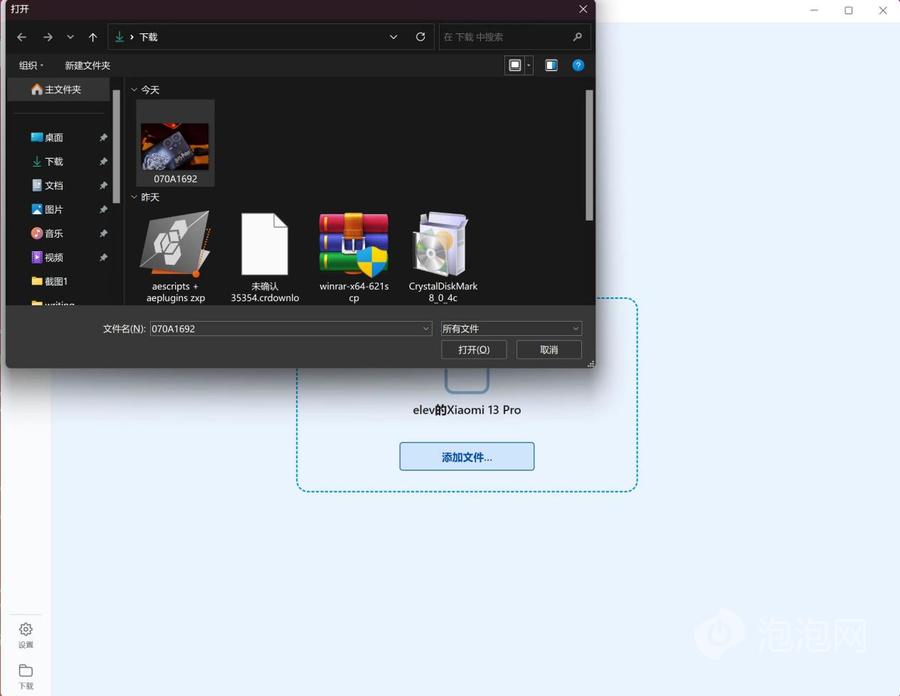The image size is (900, 696).
Task: Expand the address bar history dropdown
Action: click(394, 37)
